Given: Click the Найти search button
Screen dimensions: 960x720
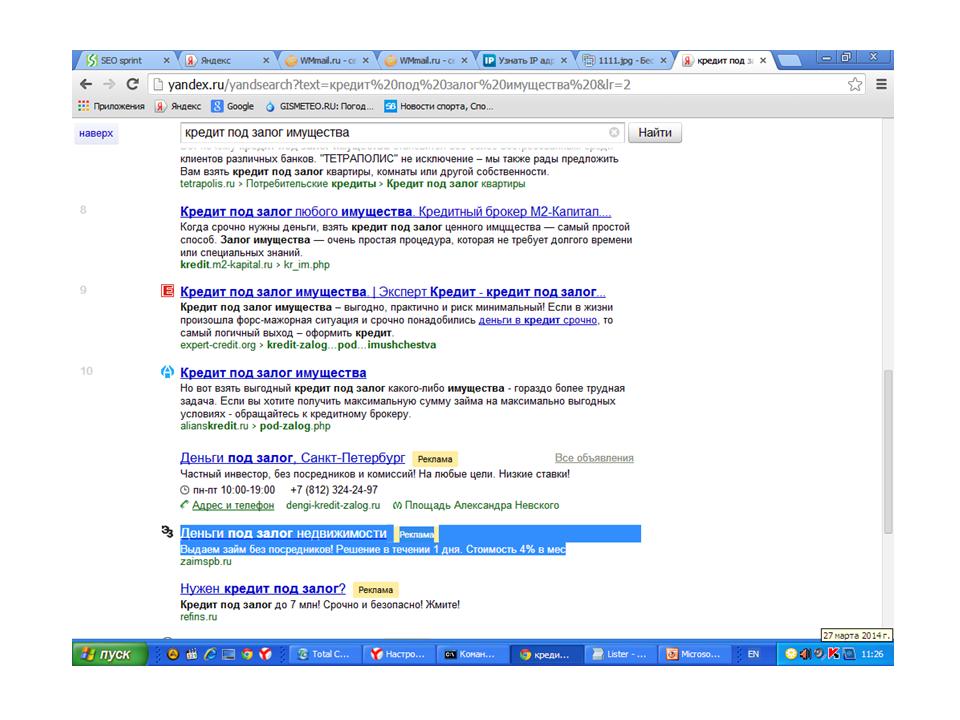Looking at the screenshot, I should click(x=654, y=132).
